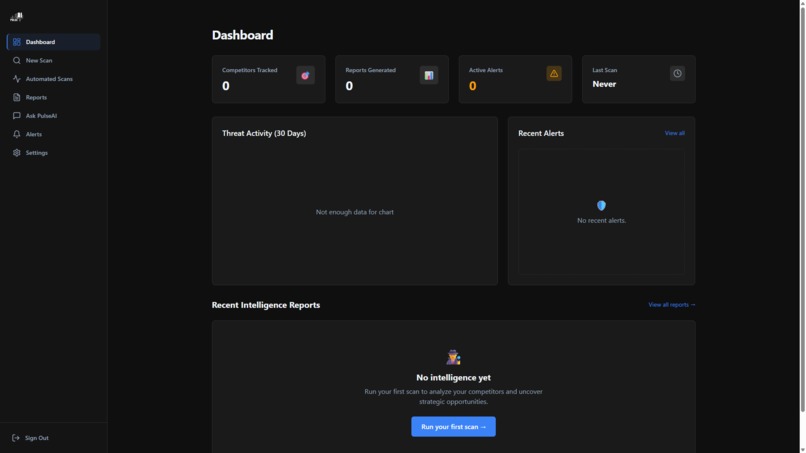Select Sign Out label

pyautogui.click(x=36, y=438)
